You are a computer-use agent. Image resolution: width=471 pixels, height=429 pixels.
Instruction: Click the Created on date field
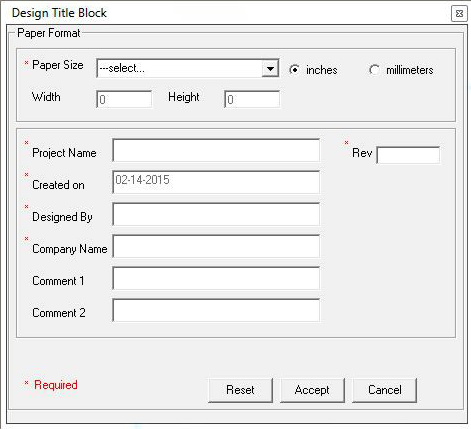(x=216, y=182)
